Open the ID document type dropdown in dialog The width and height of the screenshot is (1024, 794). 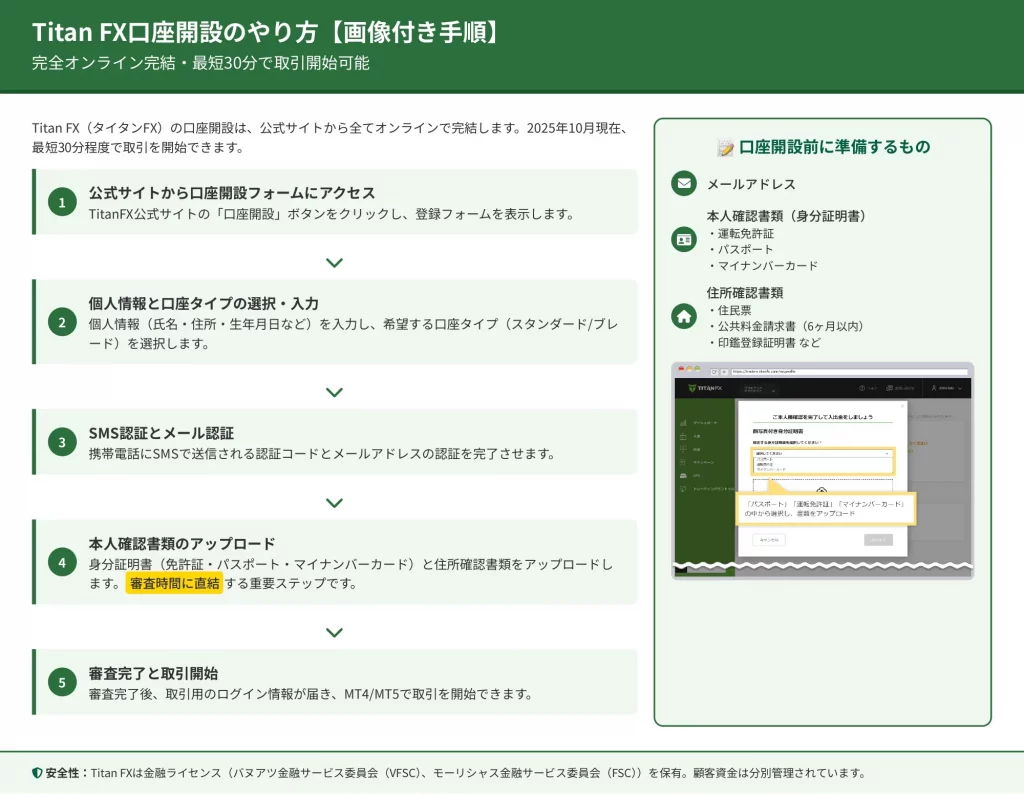[821, 453]
